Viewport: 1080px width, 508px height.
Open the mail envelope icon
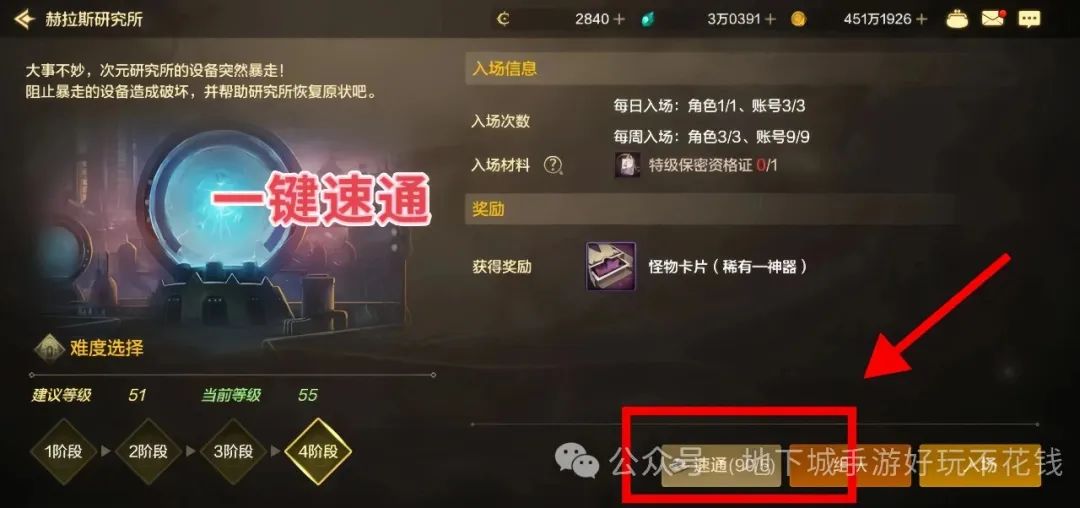click(x=993, y=19)
